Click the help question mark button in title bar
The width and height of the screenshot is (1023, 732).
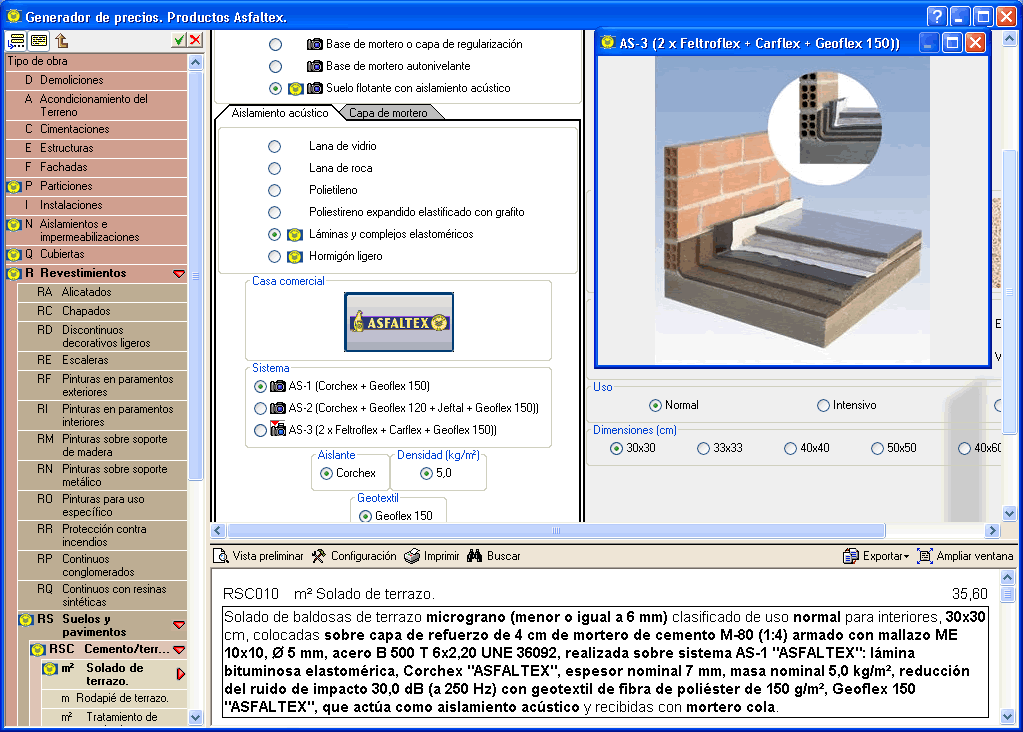click(x=937, y=16)
